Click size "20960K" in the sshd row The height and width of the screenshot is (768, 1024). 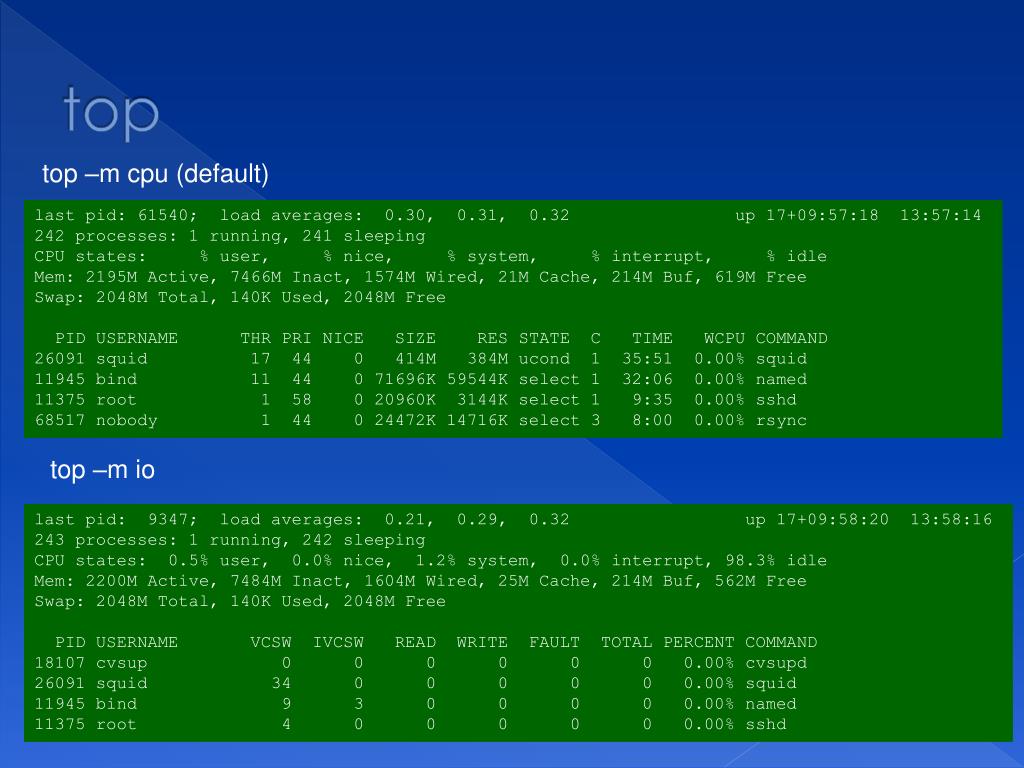pos(405,400)
